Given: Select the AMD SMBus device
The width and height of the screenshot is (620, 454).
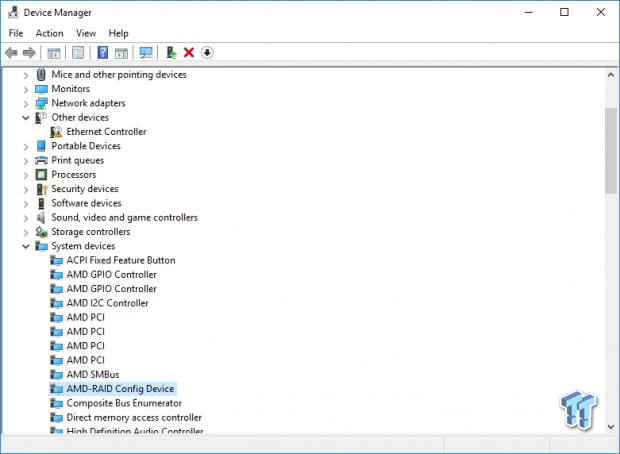Looking at the screenshot, I should [x=93, y=374].
